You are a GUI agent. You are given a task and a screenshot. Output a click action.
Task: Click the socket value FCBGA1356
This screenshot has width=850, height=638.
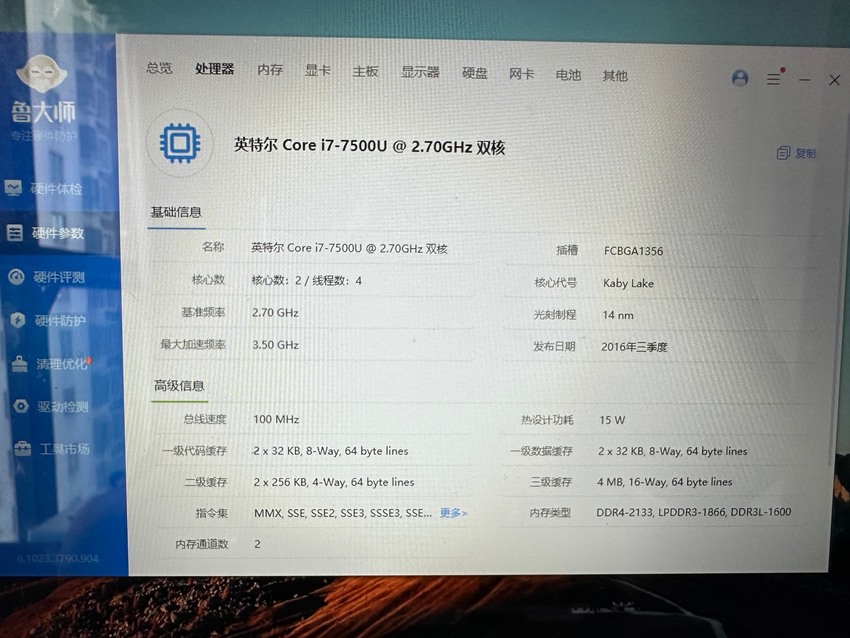pos(633,251)
